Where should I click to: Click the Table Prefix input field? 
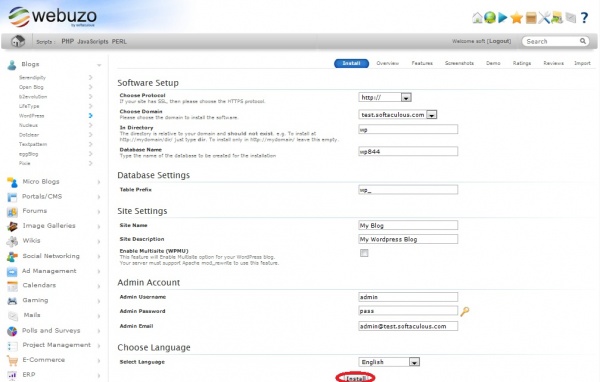tap(408, 189)
